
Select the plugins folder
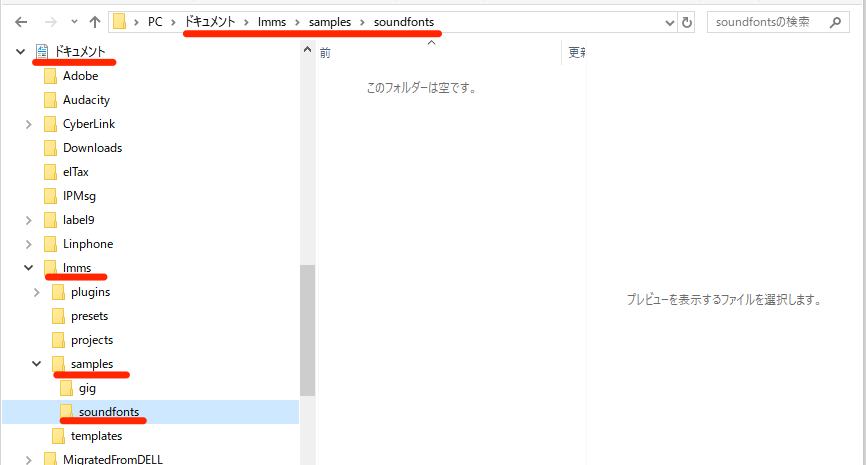point(90,292)
